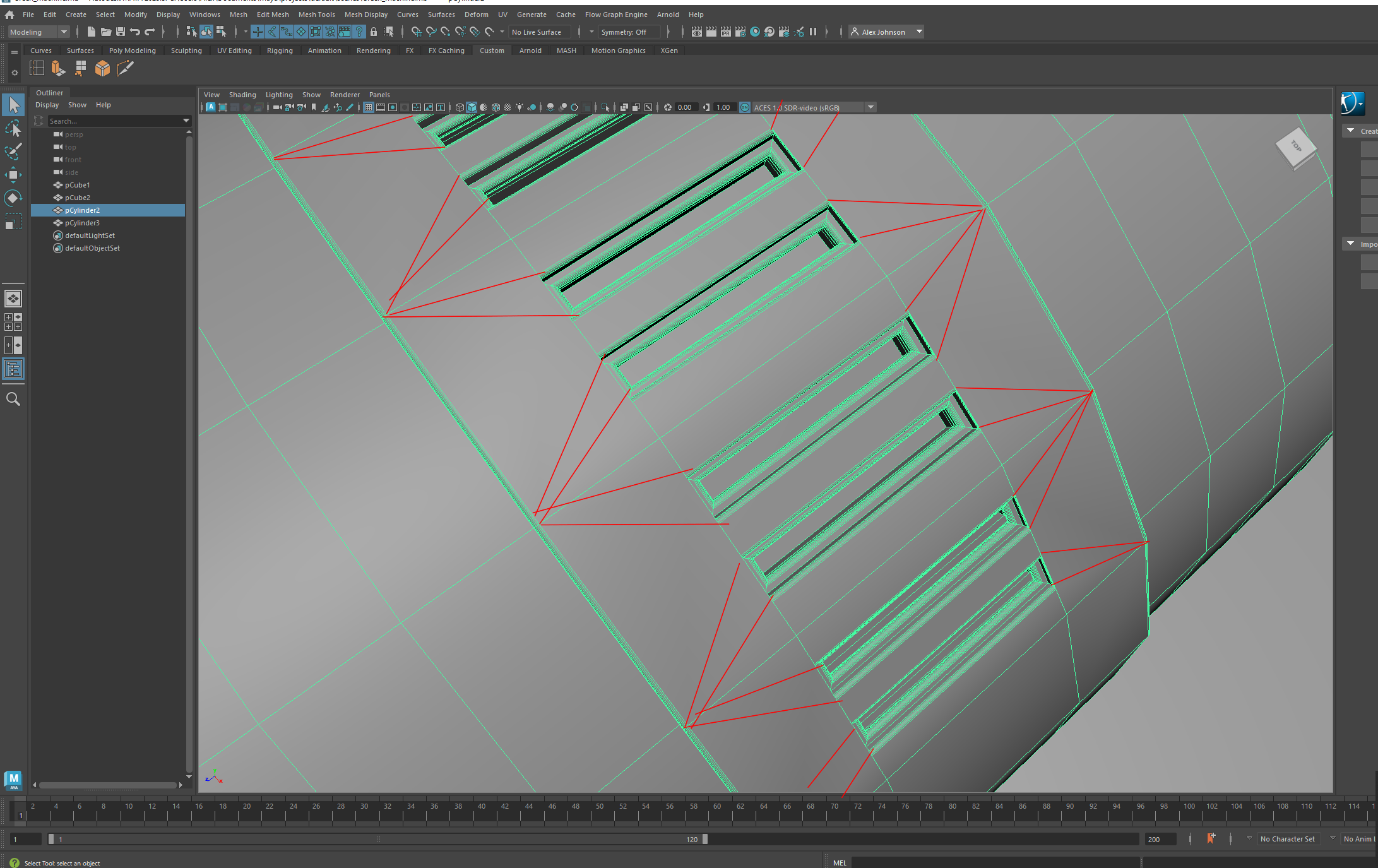The height and width of the screenshot is (868, 1378).
Task: Toggle use all lights bulb
Action: (x=520, y=107)
